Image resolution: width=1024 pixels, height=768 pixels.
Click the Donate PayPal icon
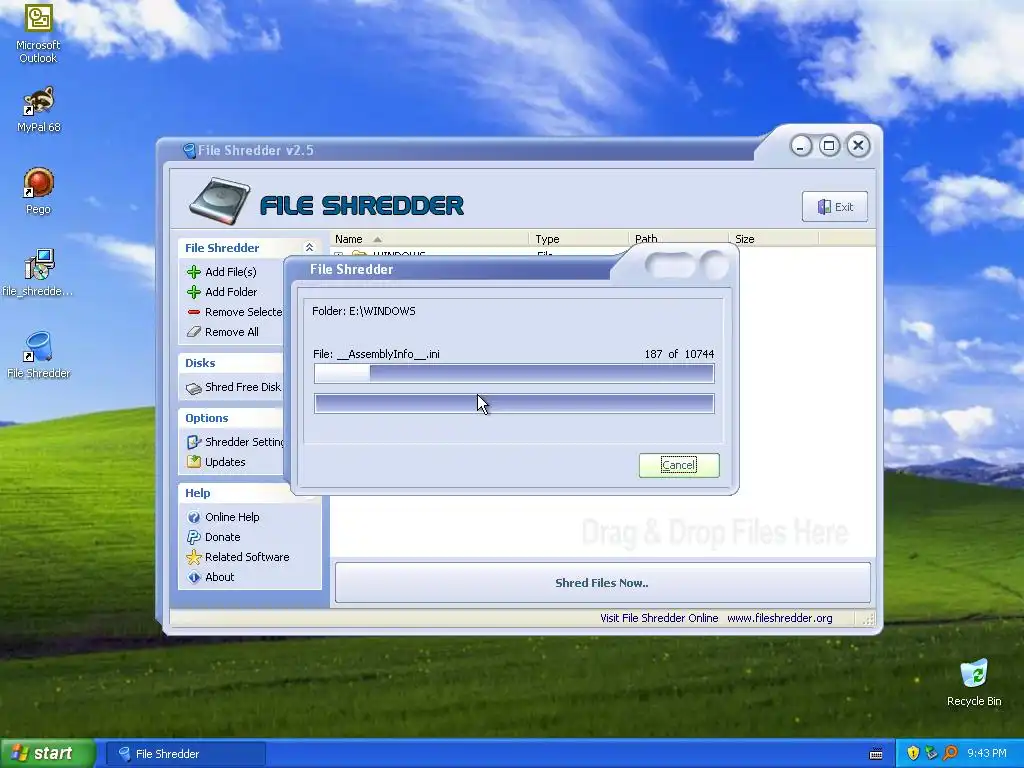pyautogui.click(x=194, y=537)
